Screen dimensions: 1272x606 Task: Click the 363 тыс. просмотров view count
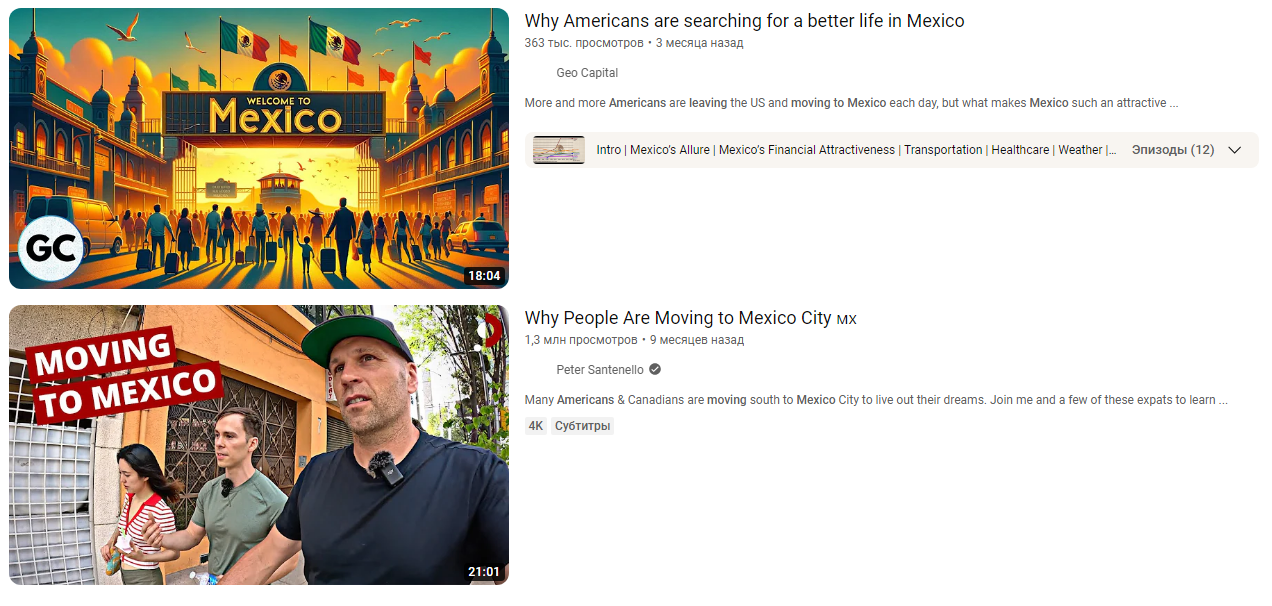[x=584, y=43]
